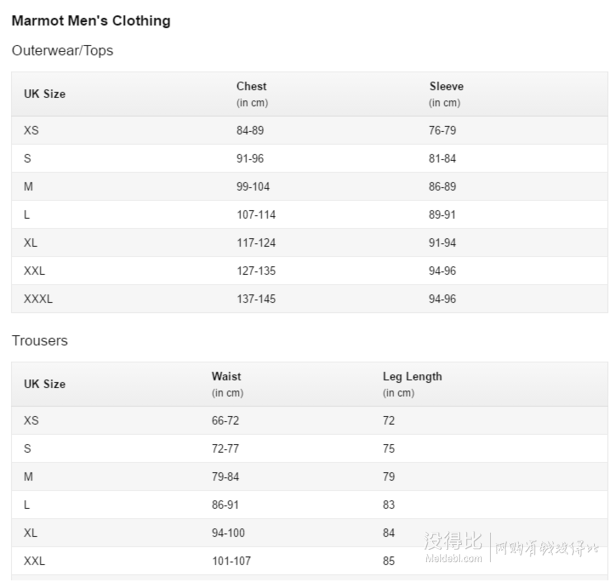This screenshot has height=582, width=610.
Task: Click waist value 101-107 in XXL row
Action: click(231, 561)
